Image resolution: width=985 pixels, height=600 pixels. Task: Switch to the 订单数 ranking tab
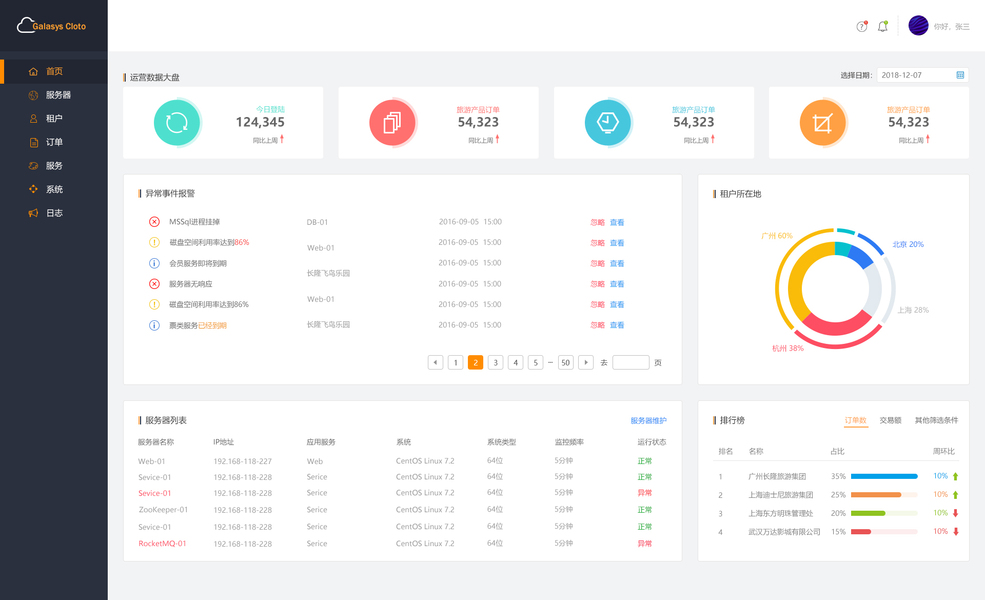tap(856, 420)
